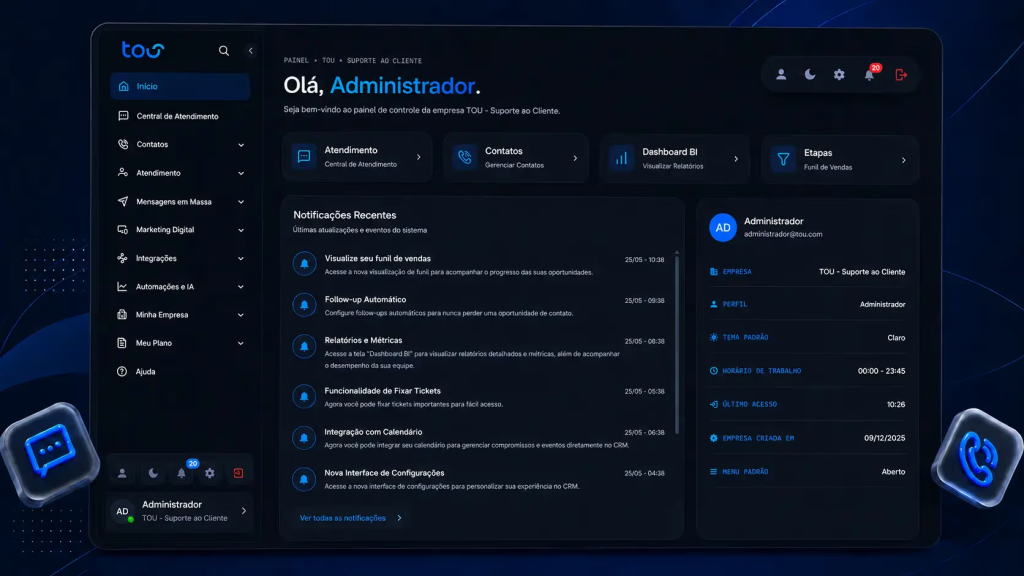Click the tou logo
The height and width of the screenshot is (576, 1024).
(142, 50)
